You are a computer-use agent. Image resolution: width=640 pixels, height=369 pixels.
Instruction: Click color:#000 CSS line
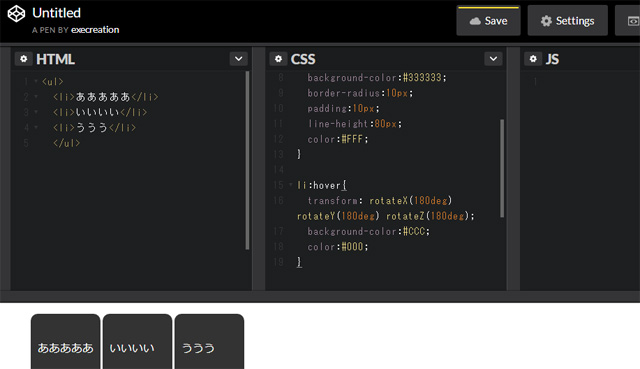pyautogui.click(x=338, y=247)
